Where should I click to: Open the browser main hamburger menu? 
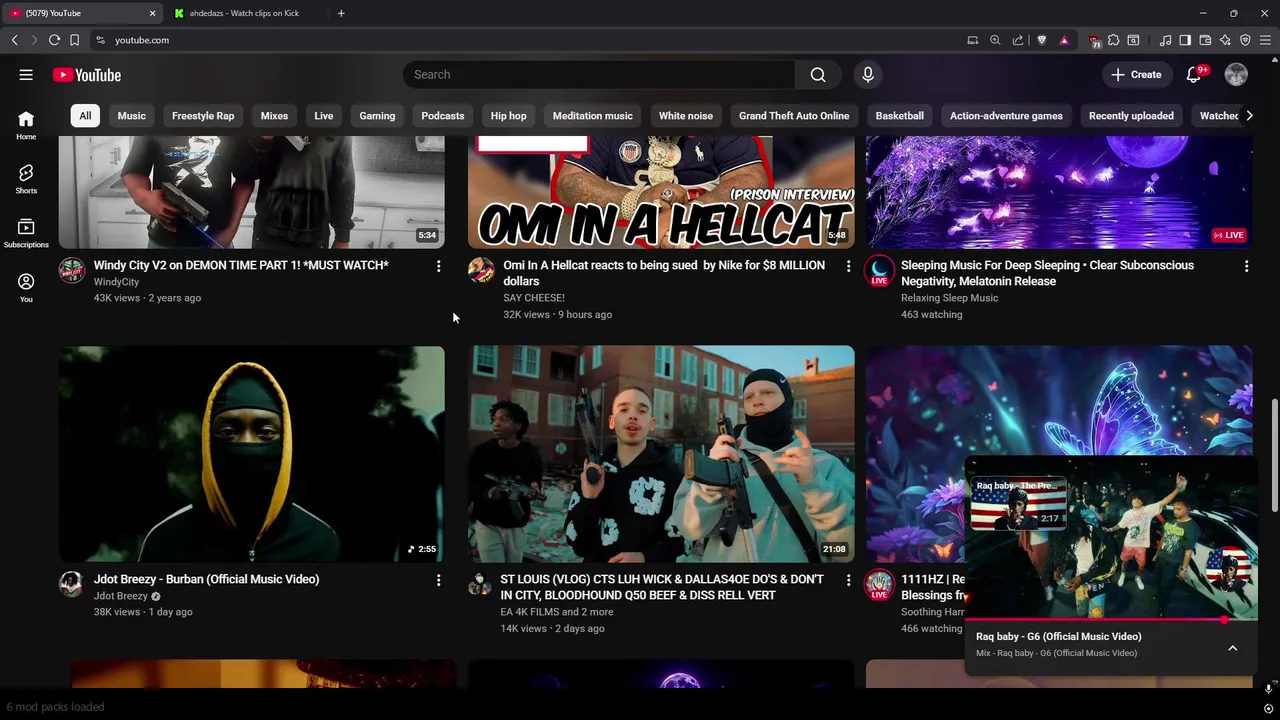coord(1265,40)
